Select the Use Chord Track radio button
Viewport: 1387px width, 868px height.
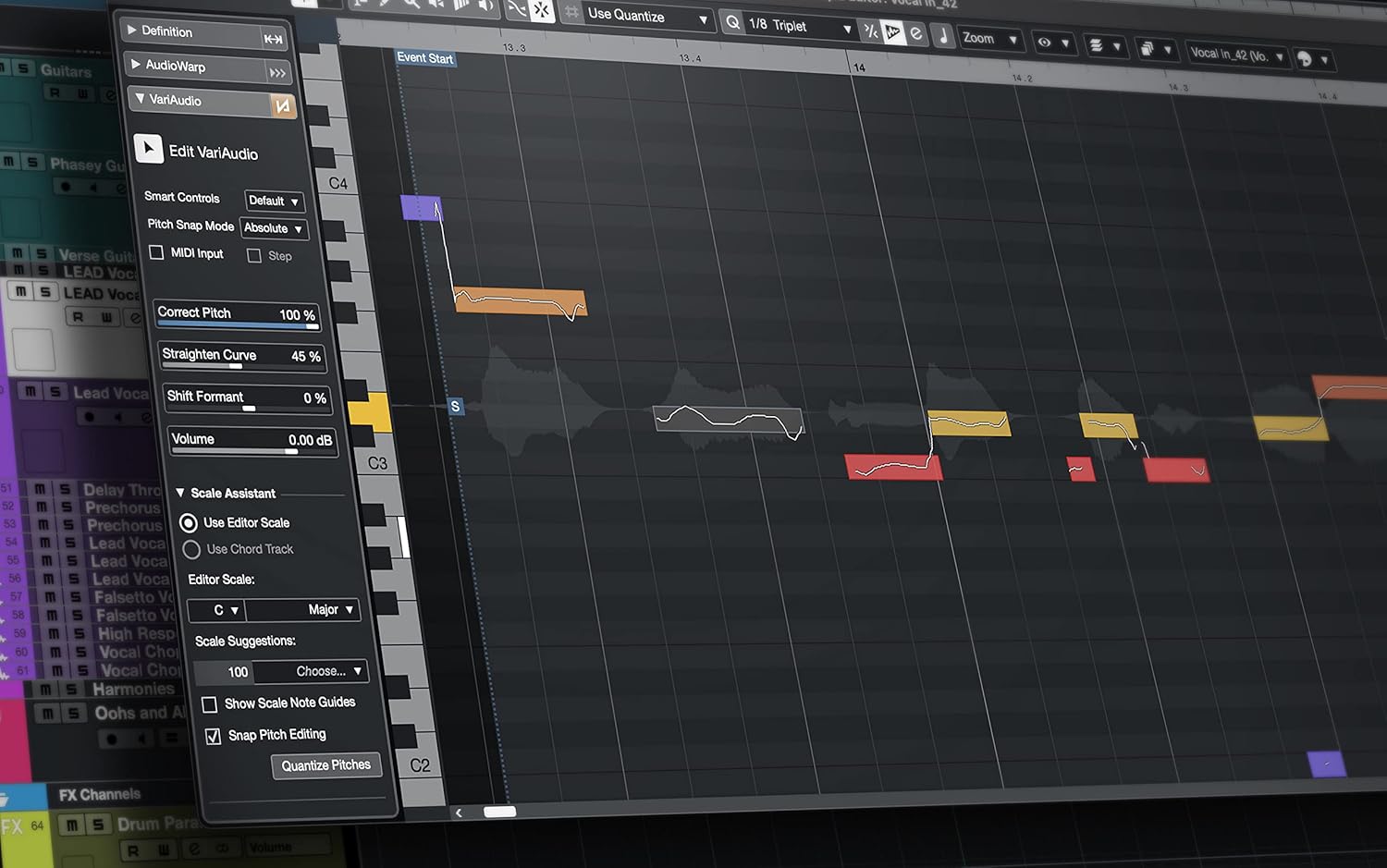click(x=191, y=549)
